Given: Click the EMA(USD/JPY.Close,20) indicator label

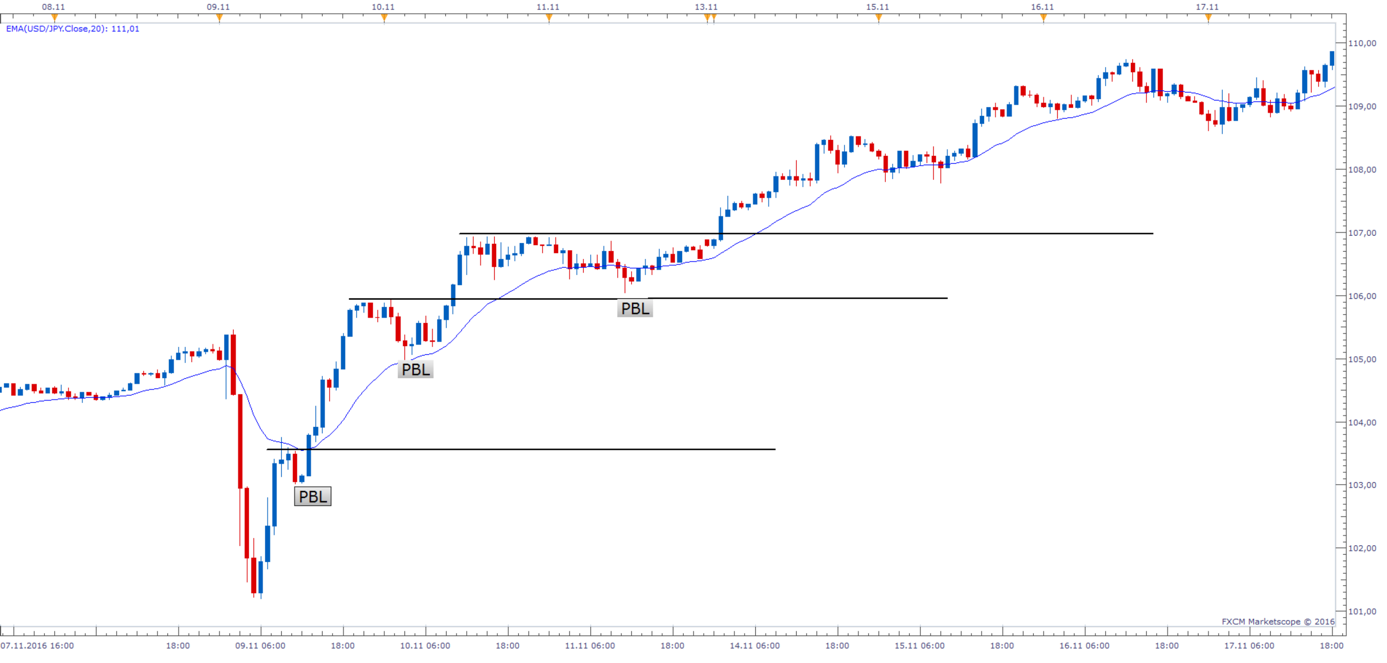Looking at the screenshot, I should point(72,29).
